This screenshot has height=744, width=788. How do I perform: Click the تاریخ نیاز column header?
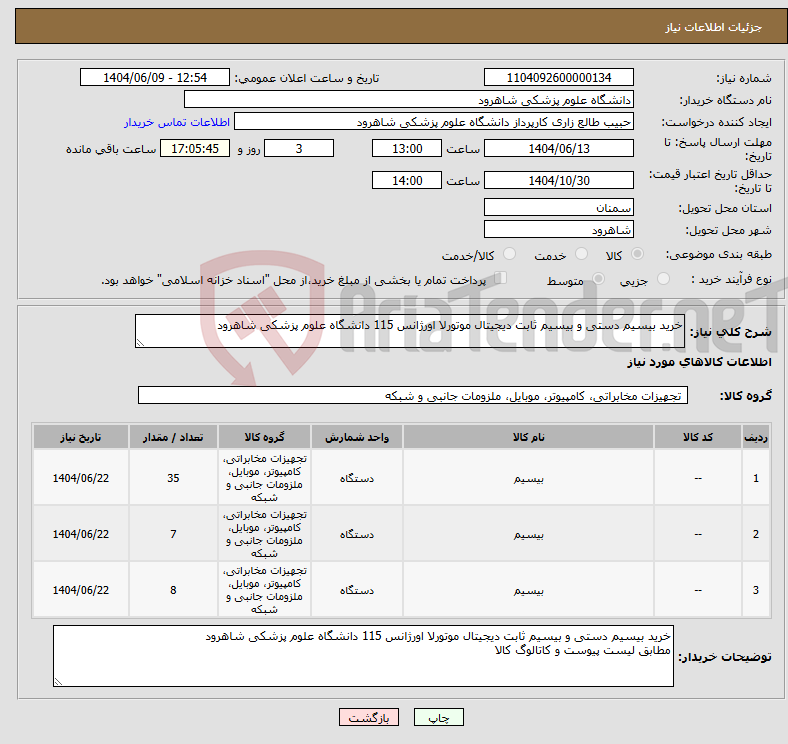click(x=81, y=437)
